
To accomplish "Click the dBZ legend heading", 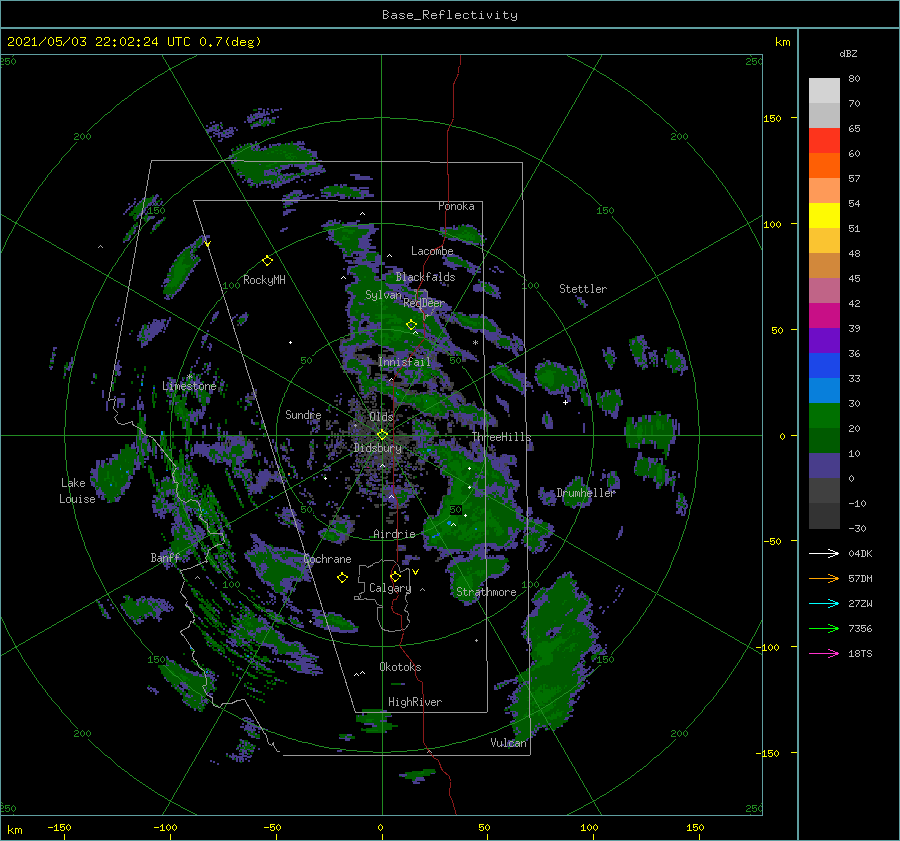I will [x=848, y=53].
